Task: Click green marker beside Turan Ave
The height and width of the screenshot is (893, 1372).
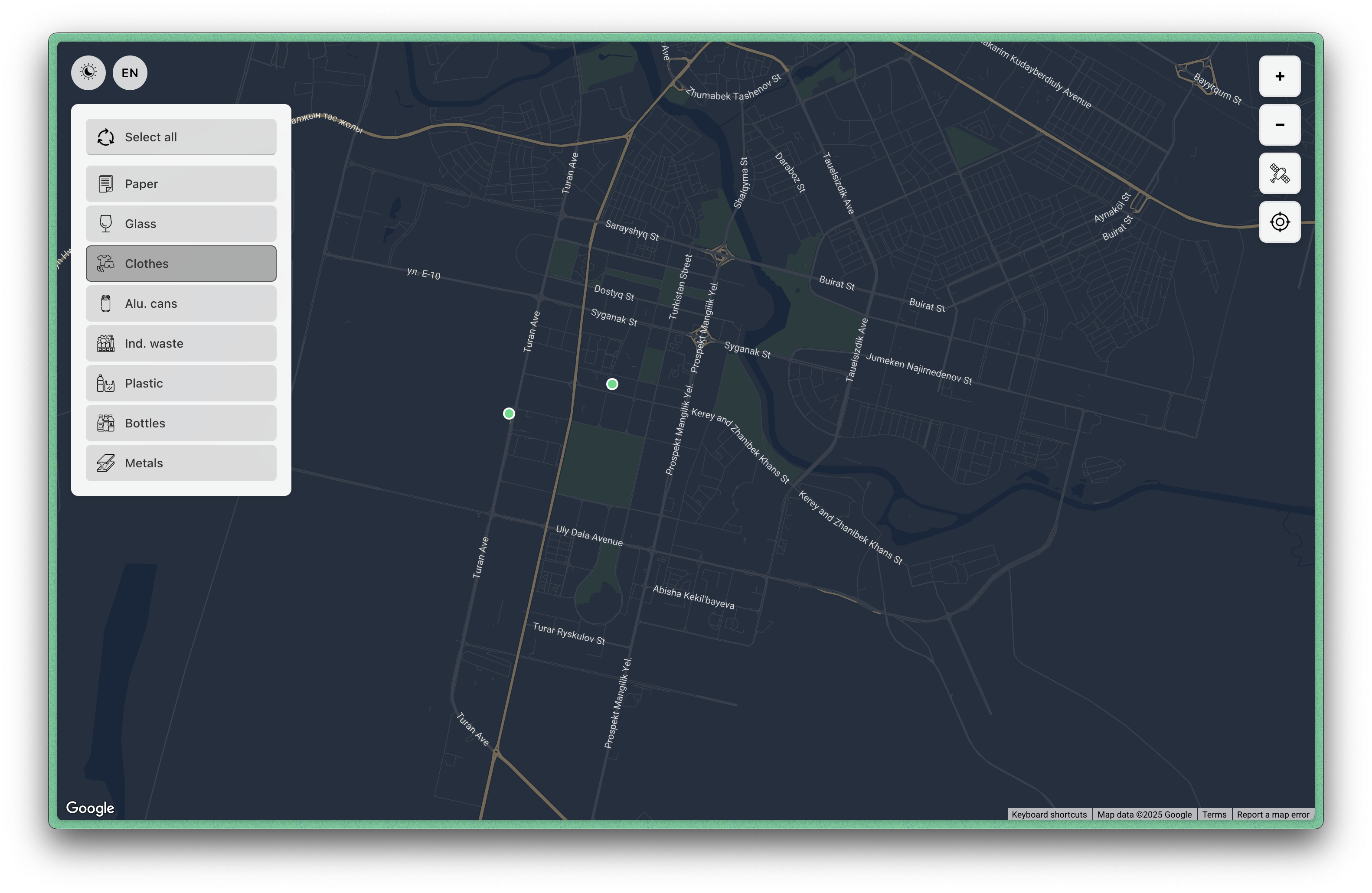Action: click(509, 414)
